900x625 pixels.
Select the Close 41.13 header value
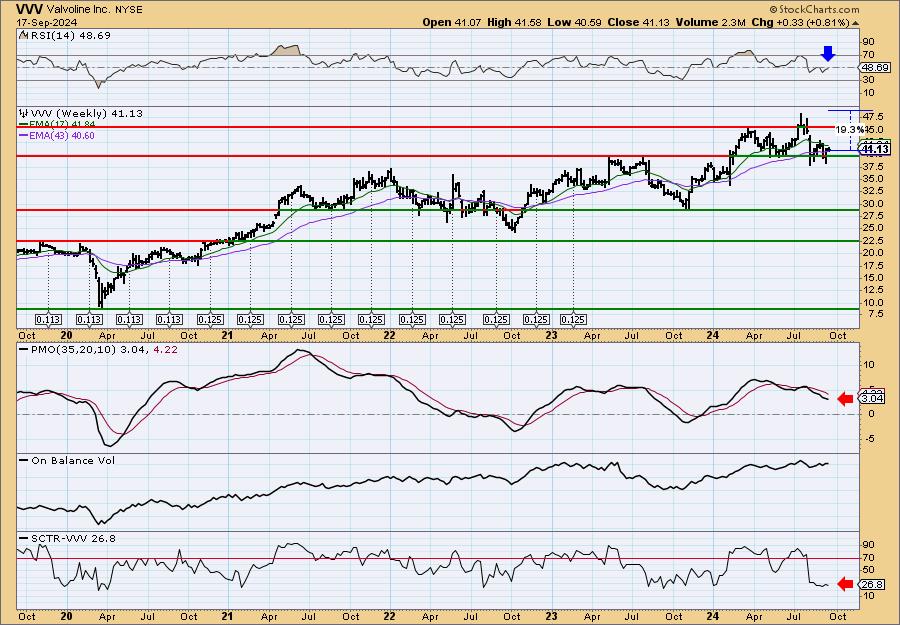(x=638, y=22)
